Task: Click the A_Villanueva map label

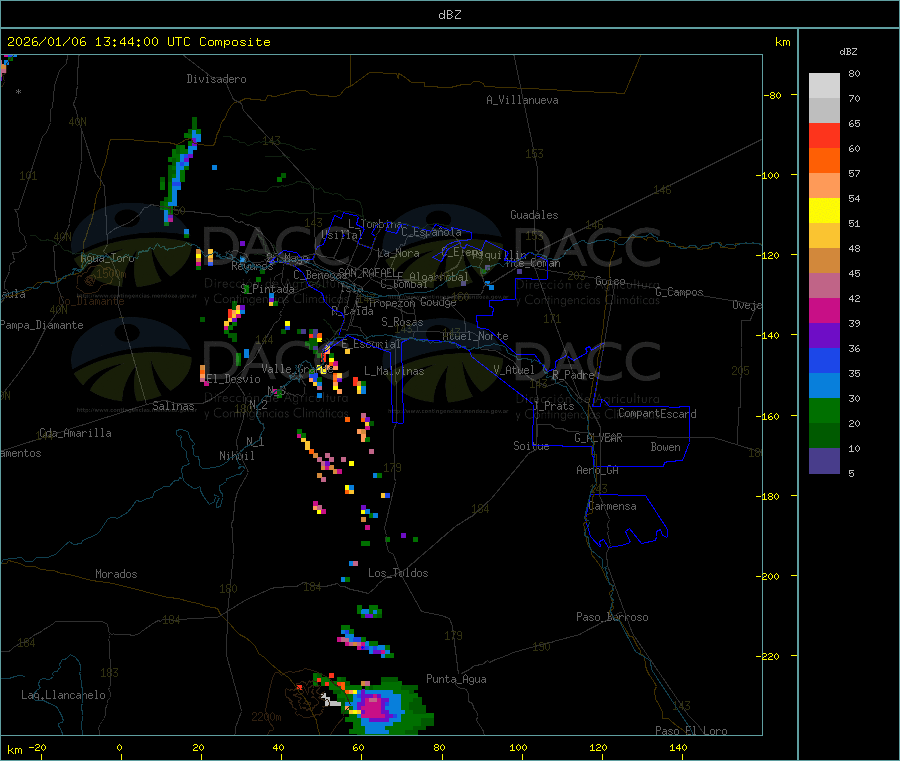Action: coord(522,100)
